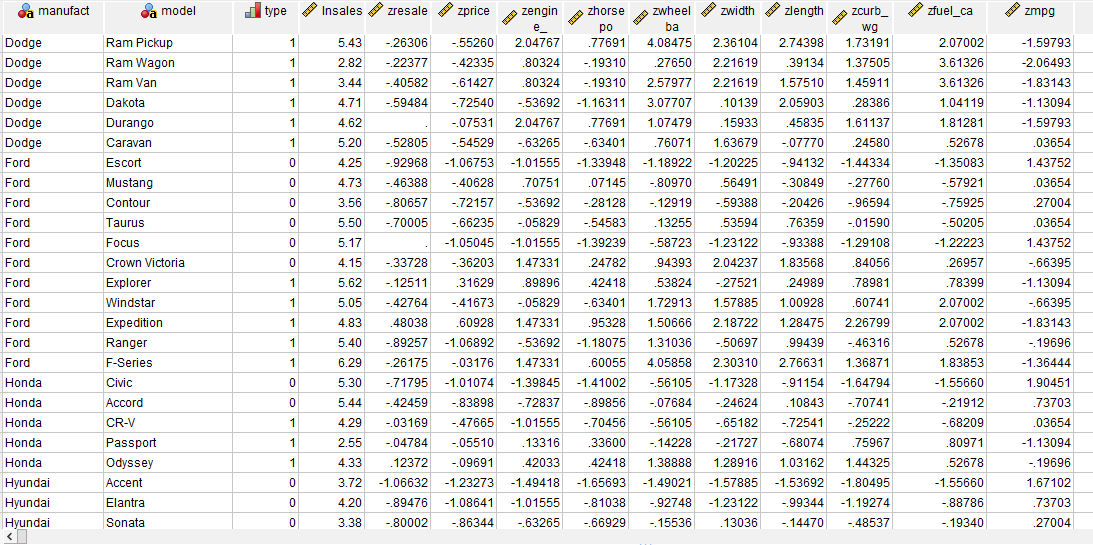Click the scale ruler icon beside zengine_
The height and width of the screenshot is (545, 1093).
pos(508,19)
